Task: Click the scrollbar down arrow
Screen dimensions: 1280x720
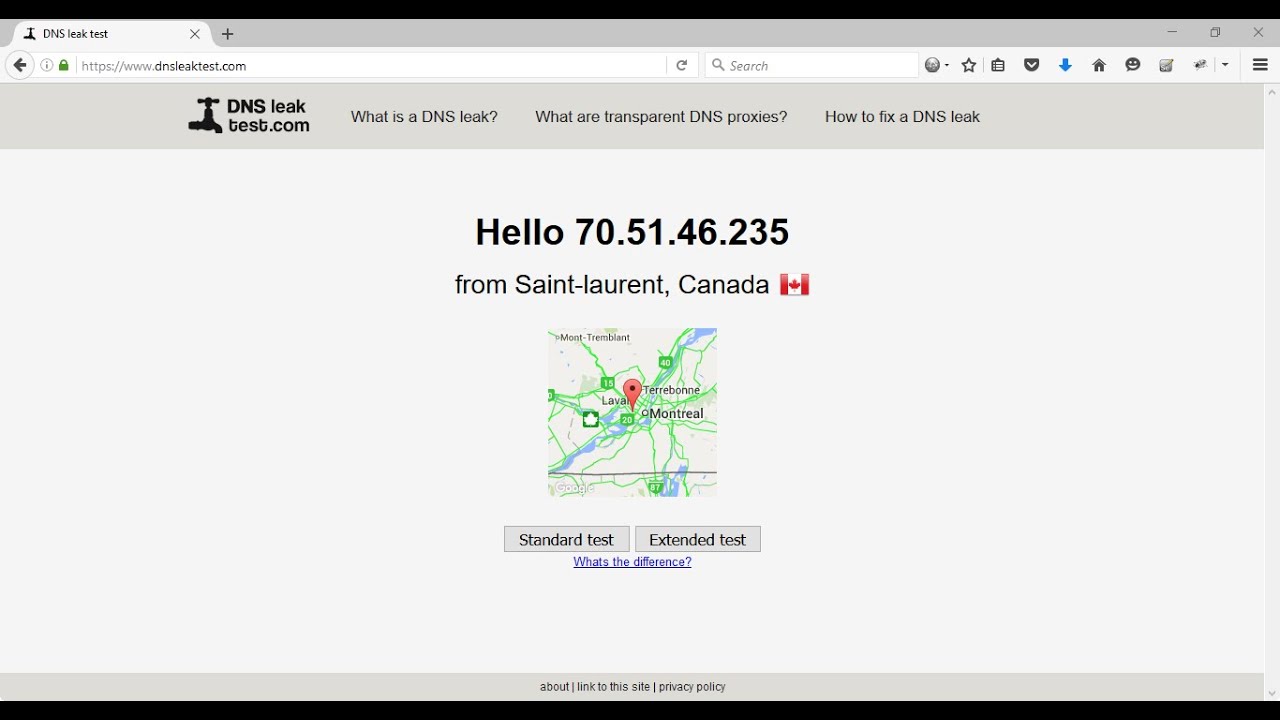Action: pos(1272,693)
